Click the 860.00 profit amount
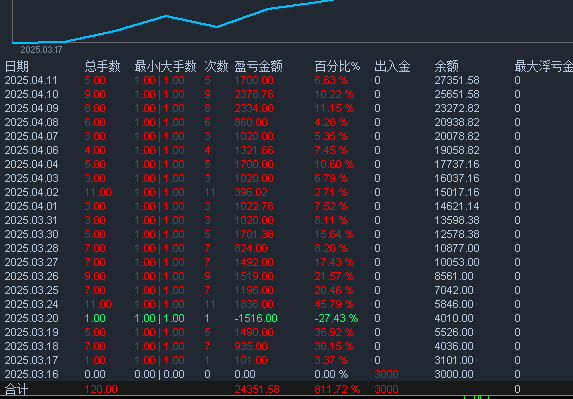The width and height of the screenshot is (573, 399). [x=251, y=122]
